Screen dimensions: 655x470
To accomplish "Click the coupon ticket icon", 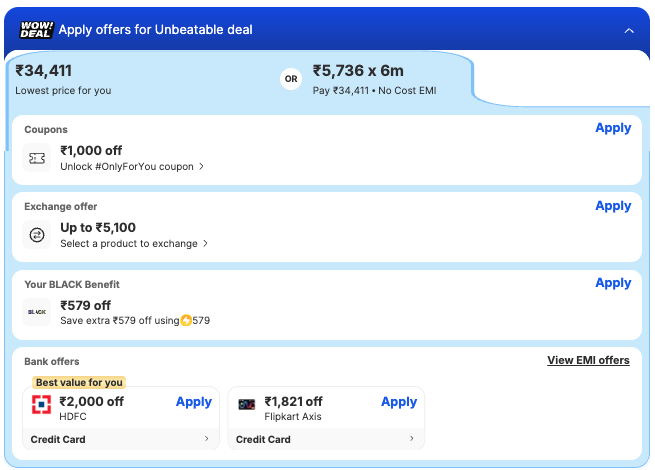I will (x=37, y=158).
